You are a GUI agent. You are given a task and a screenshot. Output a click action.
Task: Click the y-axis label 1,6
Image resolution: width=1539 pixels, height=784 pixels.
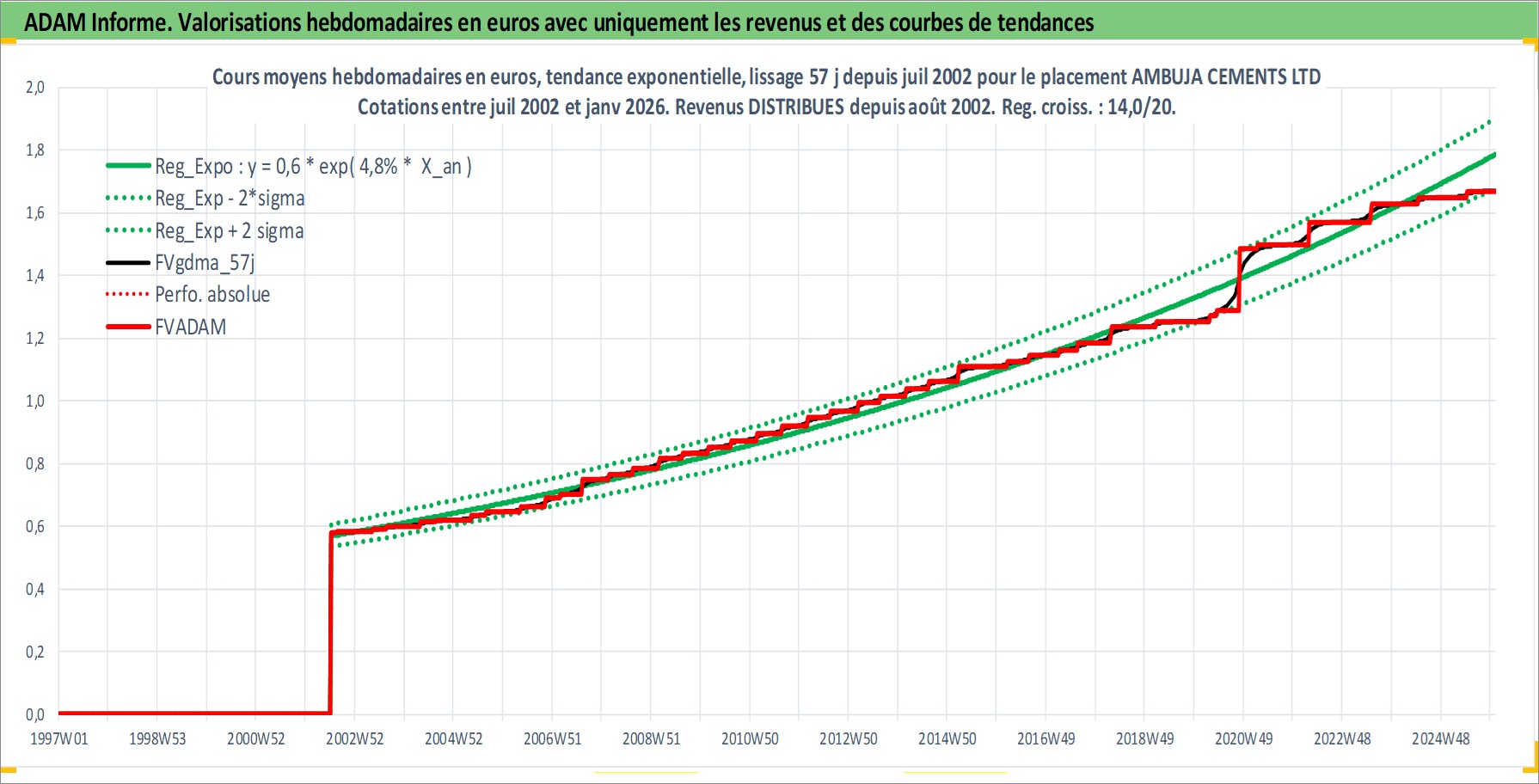(34, 212)
